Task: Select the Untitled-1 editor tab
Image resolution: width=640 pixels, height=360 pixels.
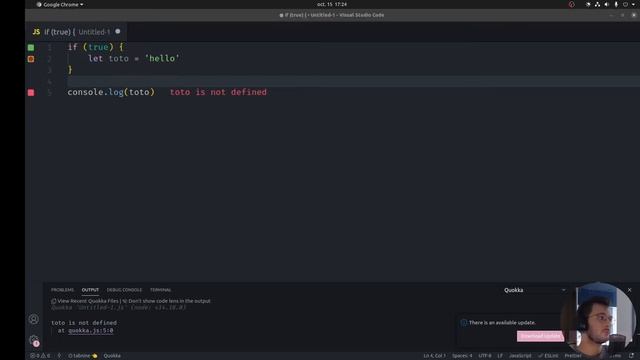Action: pyautogui.click(x=77, y=32)
